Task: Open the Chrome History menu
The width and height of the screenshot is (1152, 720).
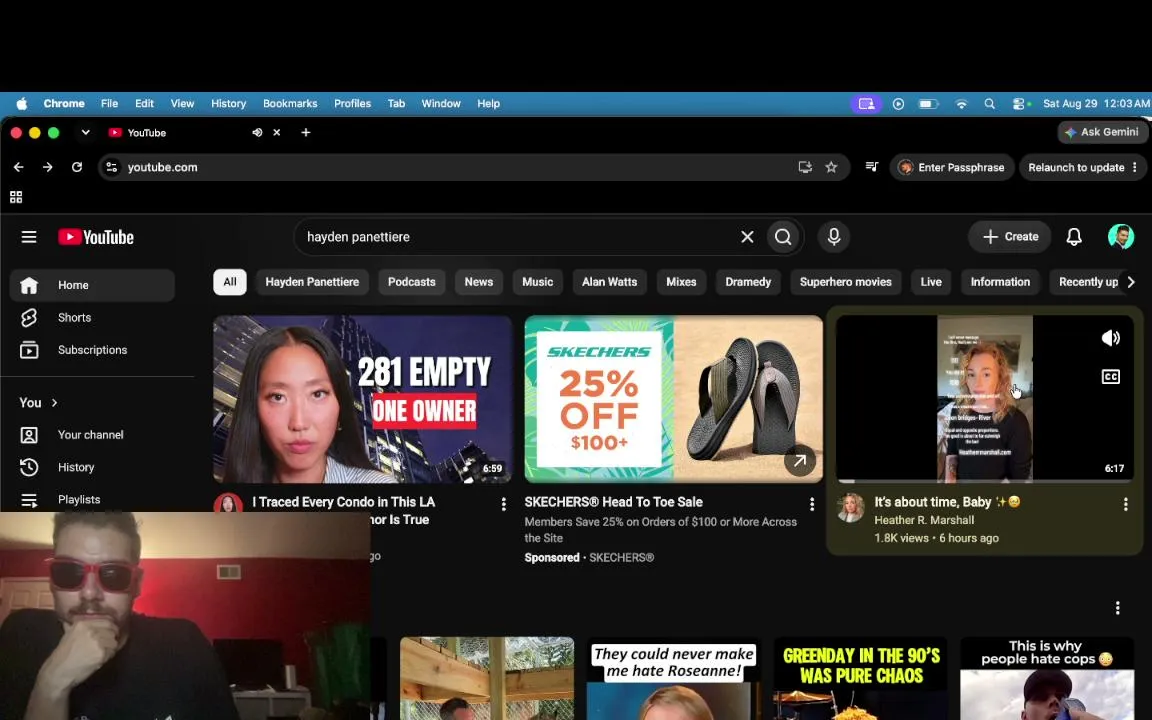Action: pos(228,104)
